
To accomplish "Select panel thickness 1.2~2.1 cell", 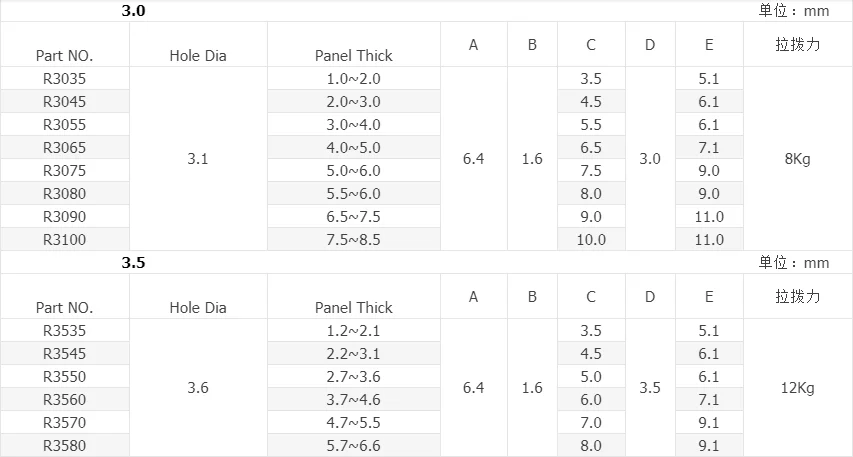I will 354,331.
